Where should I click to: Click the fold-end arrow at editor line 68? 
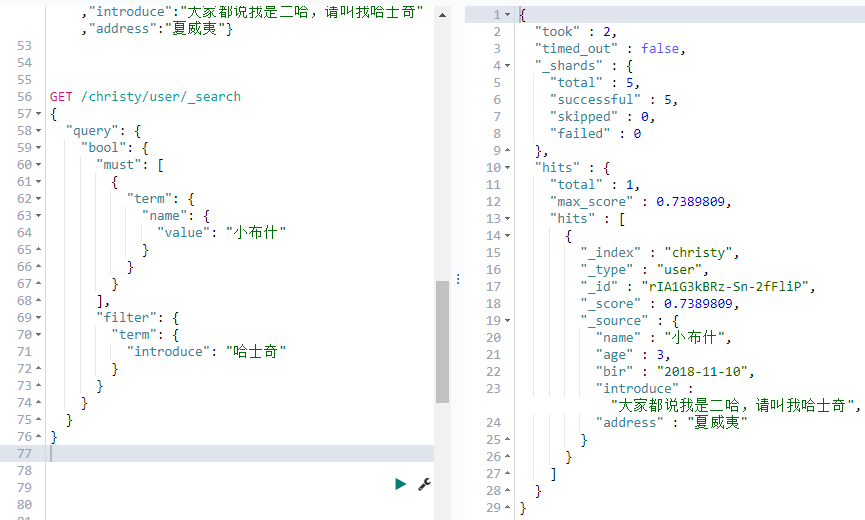39,301
